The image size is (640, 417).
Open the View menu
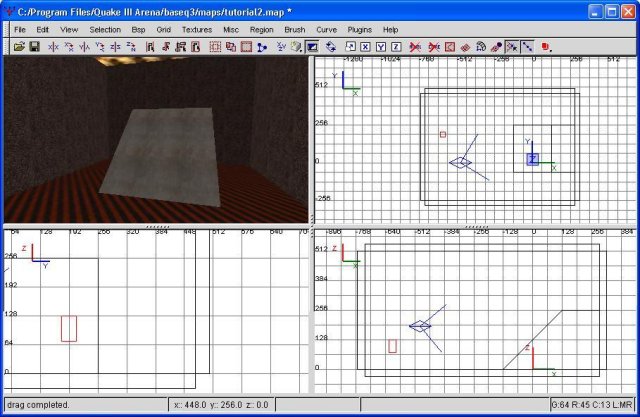click(x=69, y=30)
